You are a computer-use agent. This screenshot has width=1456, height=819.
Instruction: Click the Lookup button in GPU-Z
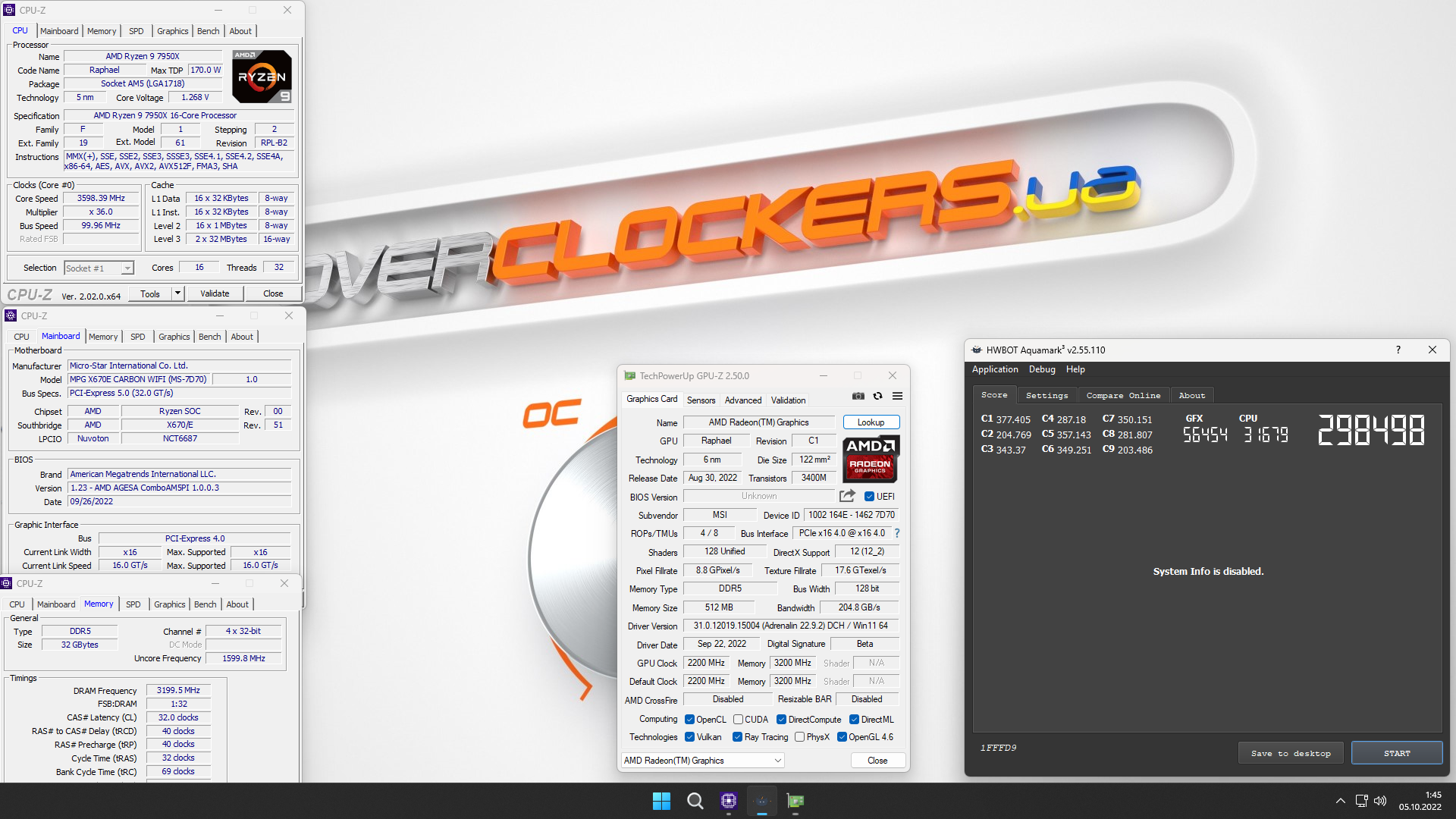(x=871, y=422)
